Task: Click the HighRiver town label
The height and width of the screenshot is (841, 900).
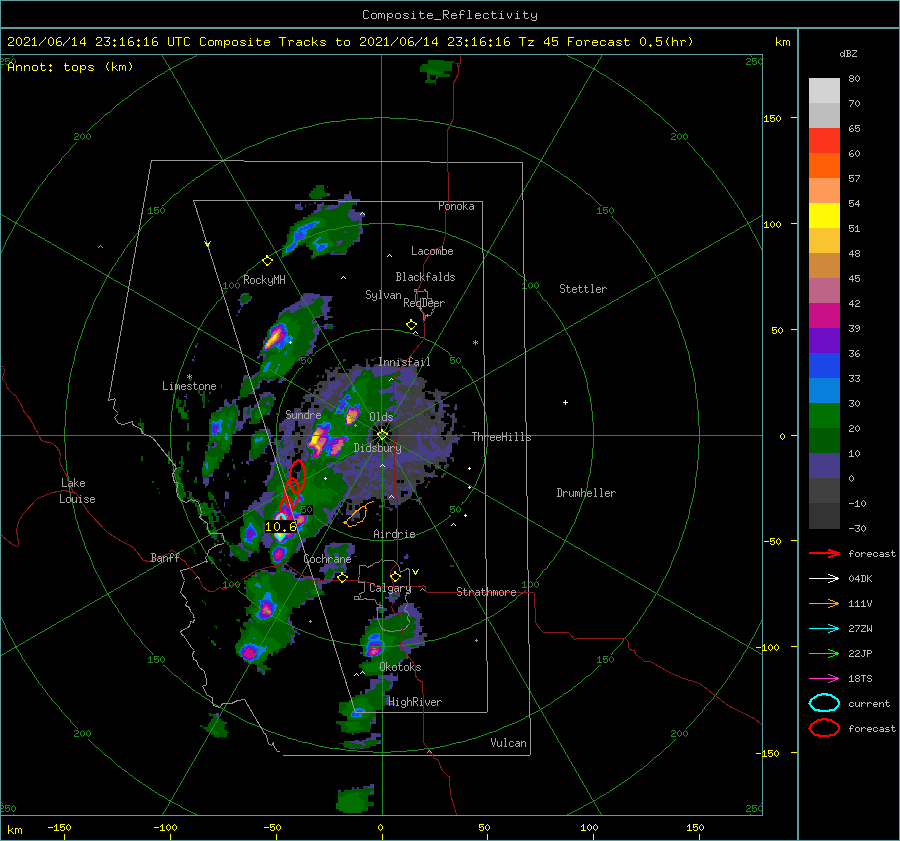Action: pos(415,702)
